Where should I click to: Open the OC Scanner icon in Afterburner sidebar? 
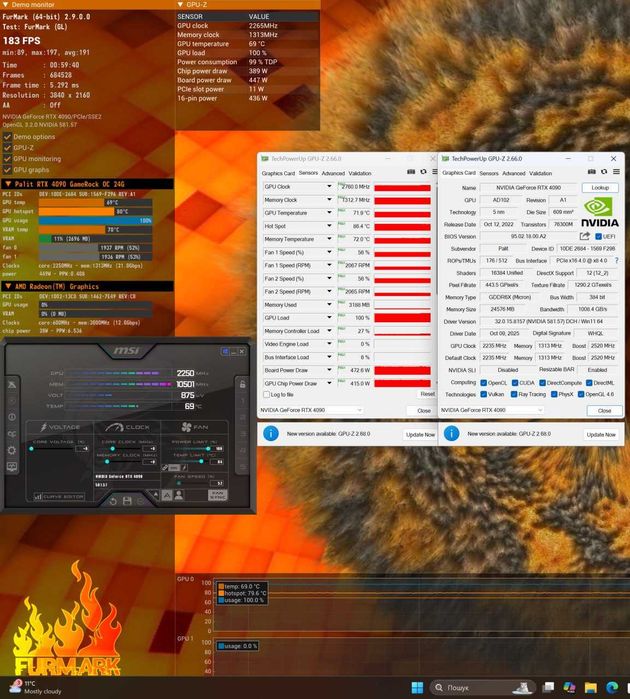[x=12, y=434]
